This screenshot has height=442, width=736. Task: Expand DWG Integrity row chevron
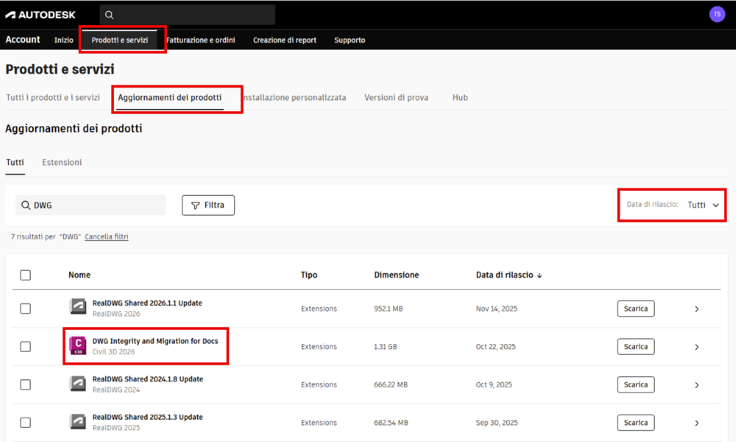coord(697,347)
